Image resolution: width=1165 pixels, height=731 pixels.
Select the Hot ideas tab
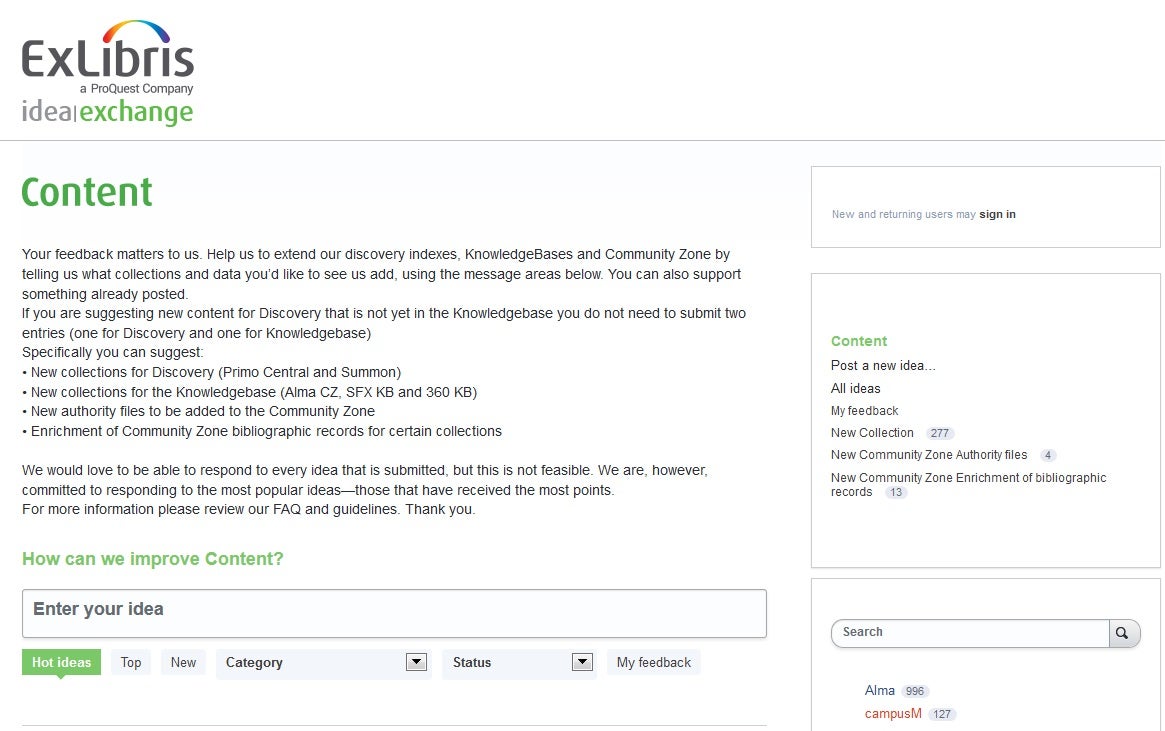61,662
